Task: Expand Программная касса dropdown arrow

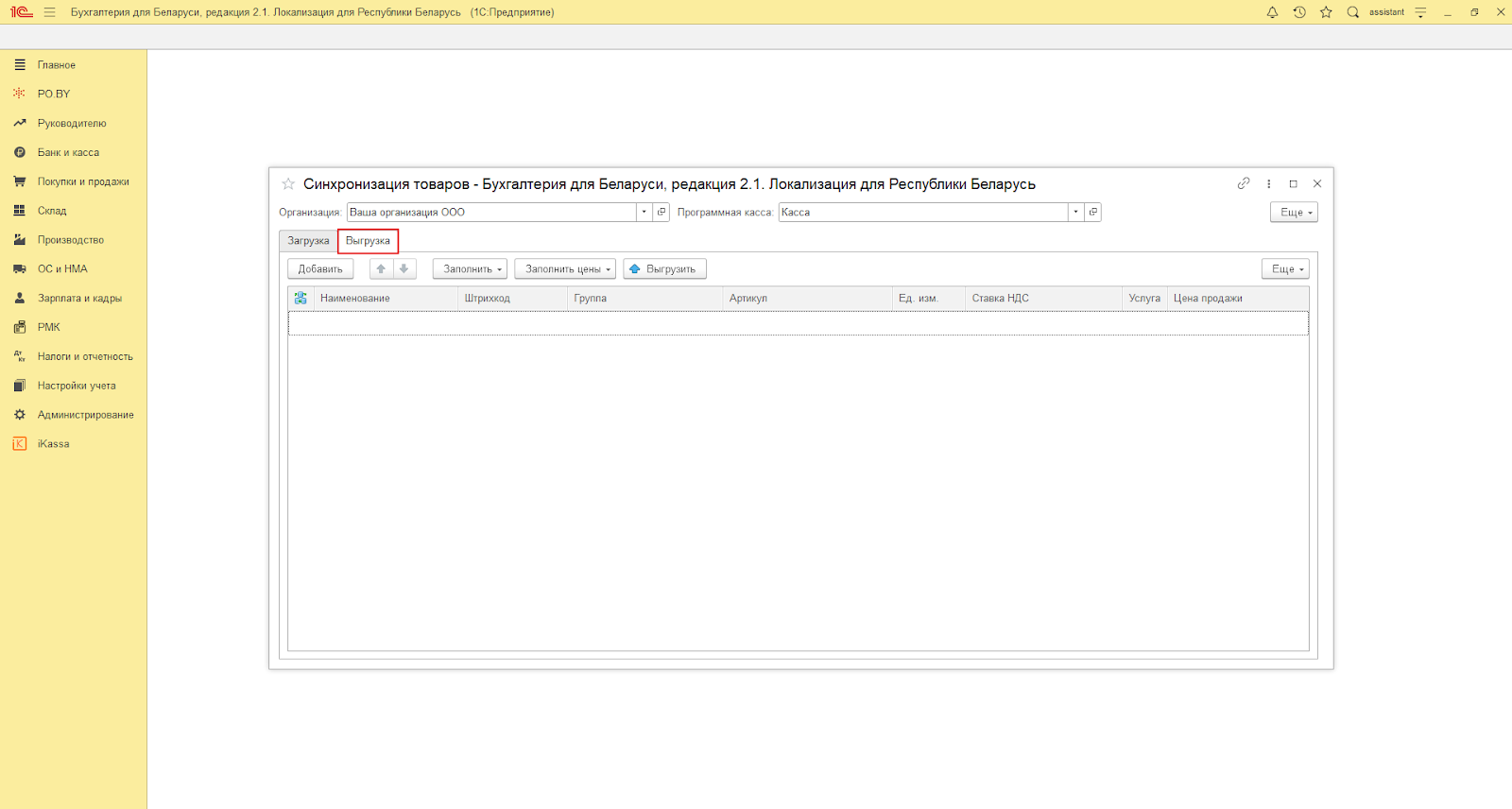Action: [x=1075, y=212]
